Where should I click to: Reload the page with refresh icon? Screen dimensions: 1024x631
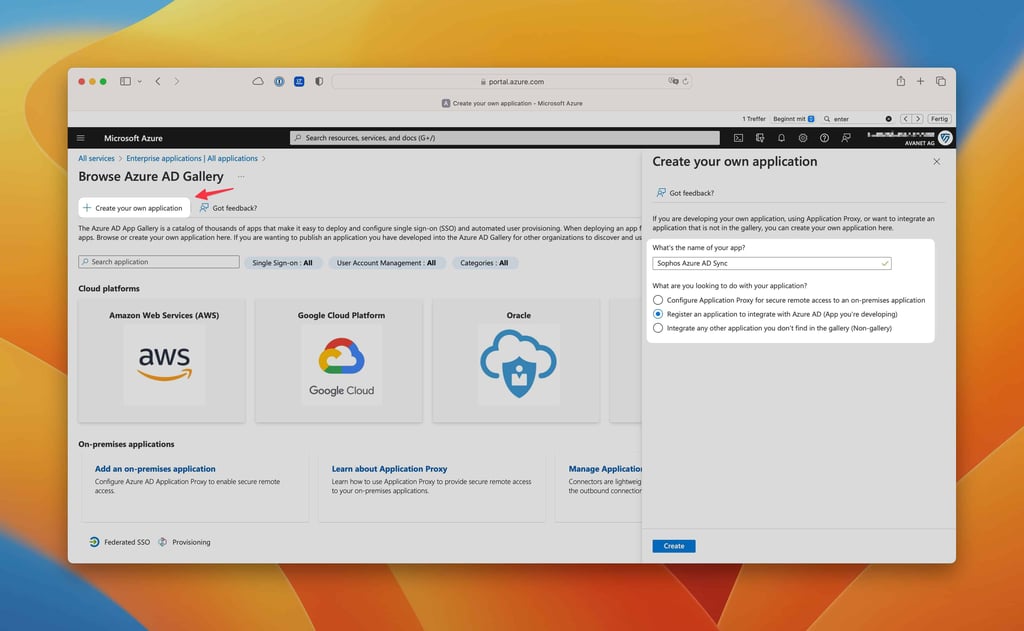tap(685, 82)
